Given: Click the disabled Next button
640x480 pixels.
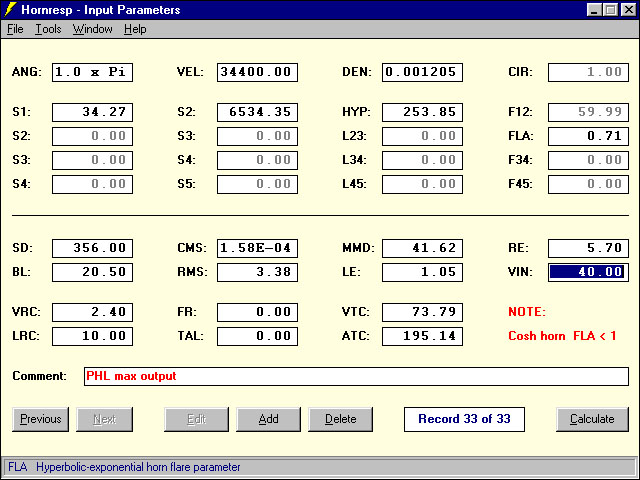Looking at the screenshot, I should click(104, 419).
